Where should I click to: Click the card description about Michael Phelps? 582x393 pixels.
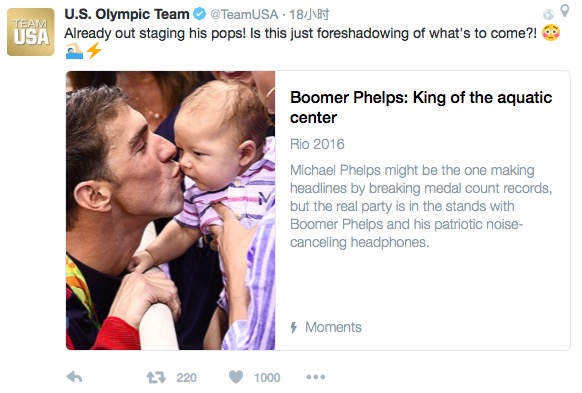421,206
